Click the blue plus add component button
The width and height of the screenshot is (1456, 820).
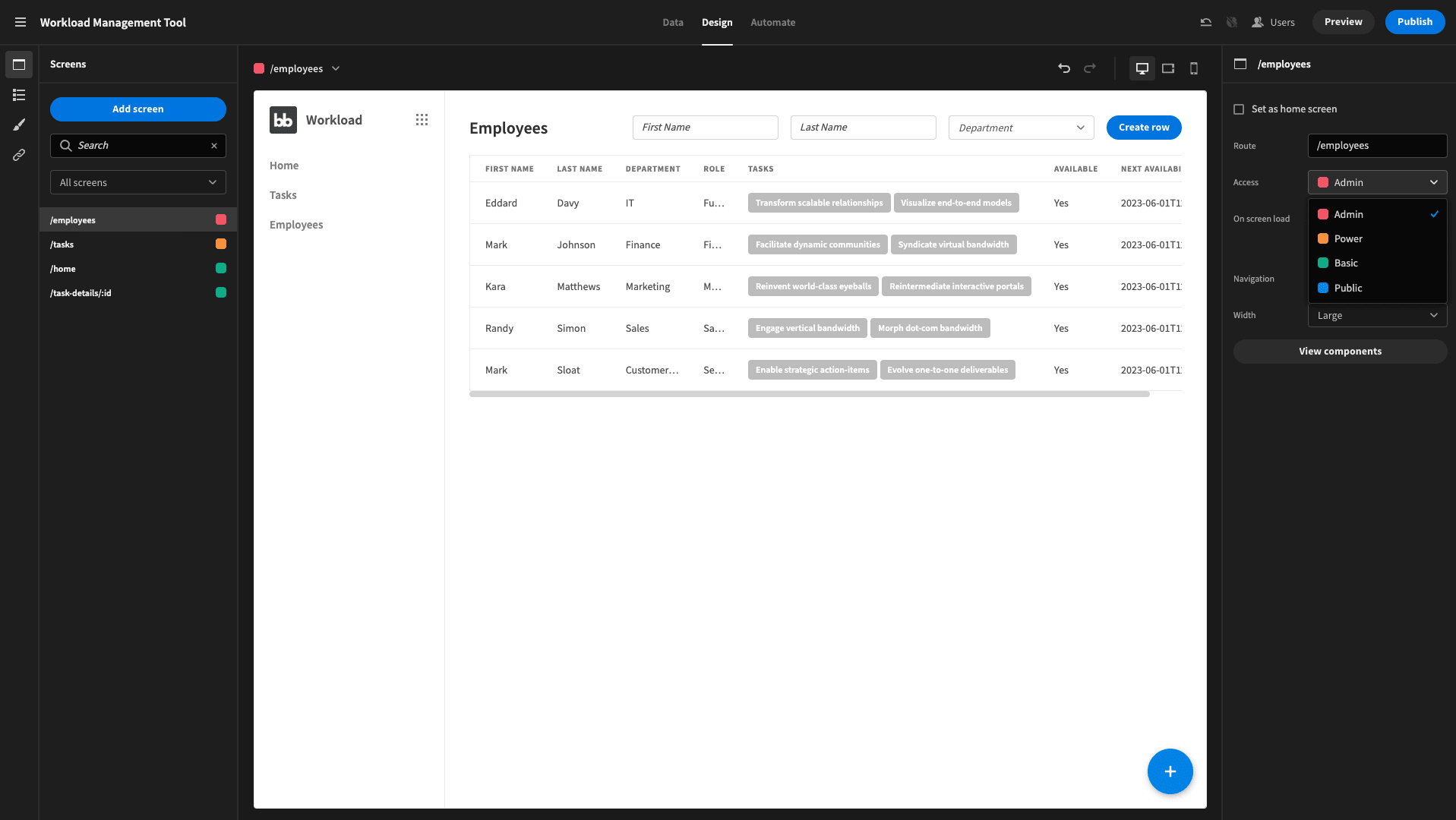tap(1170, 771)
